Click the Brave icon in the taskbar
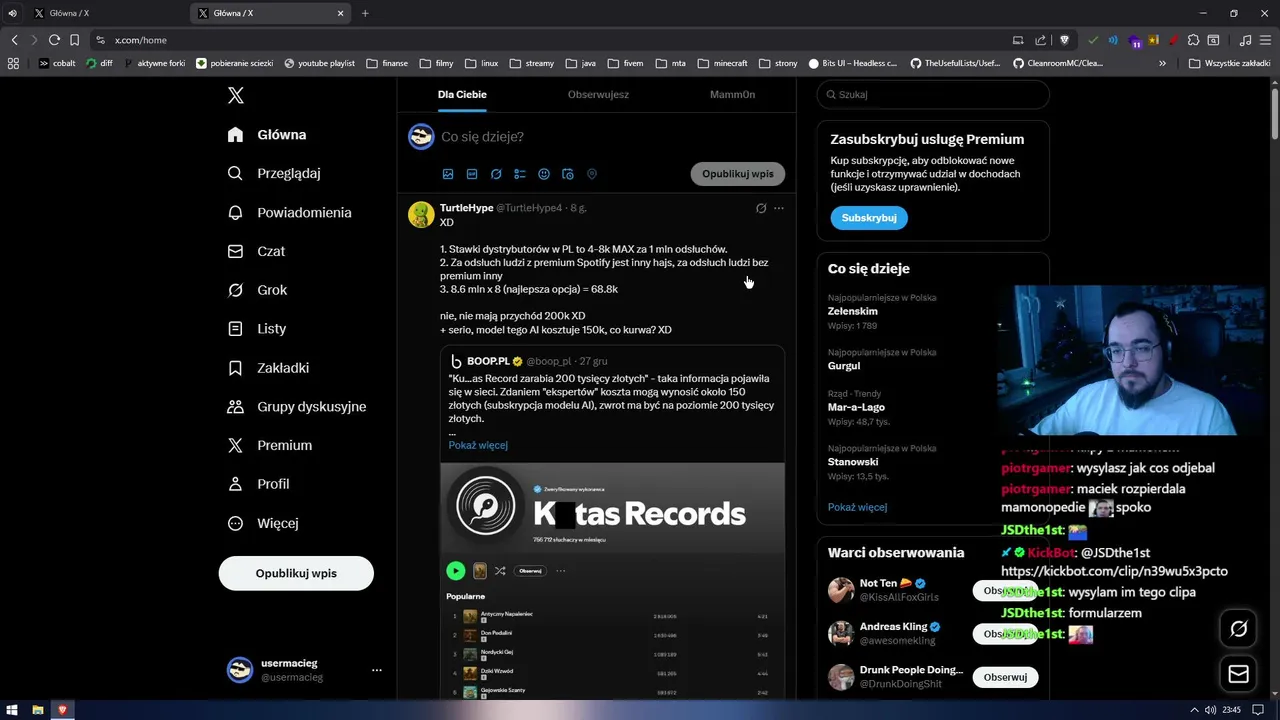This screenshot has width=1280, height=720. click(62, 710)
